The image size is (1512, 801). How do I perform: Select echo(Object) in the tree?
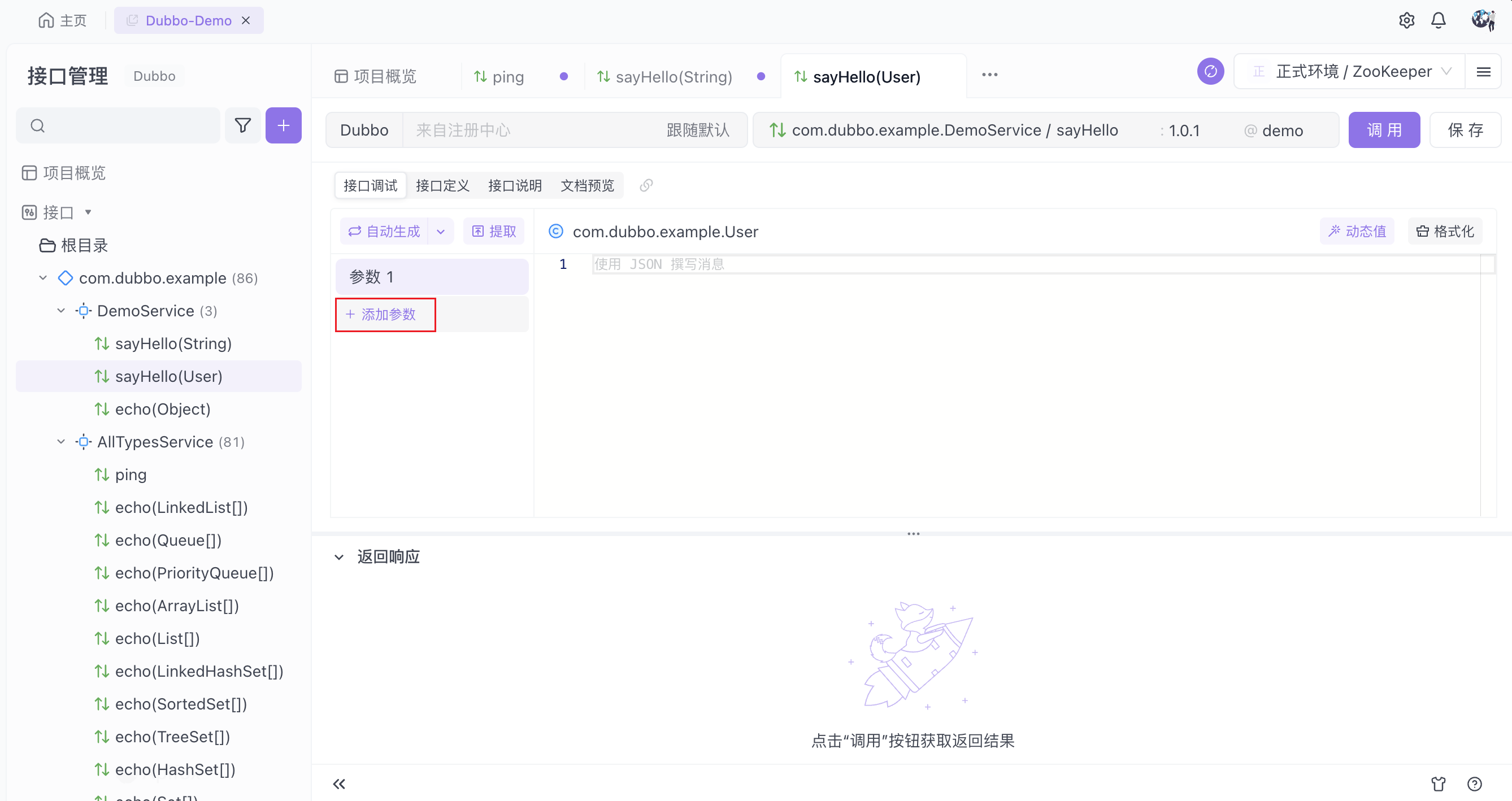pyautogui.click(x=163, y=409)
